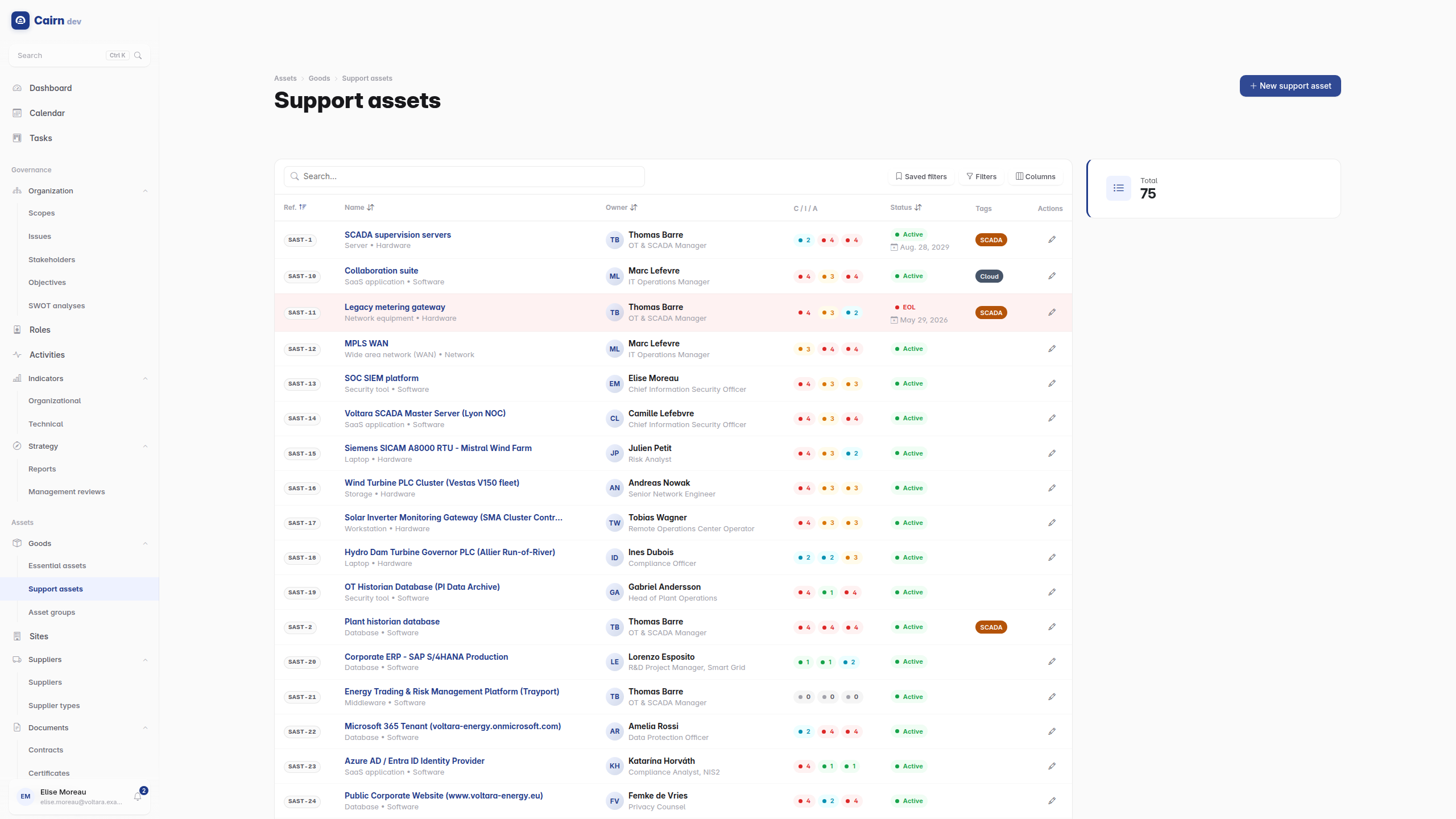This screenshot has height=819, width=1456.
Task: Open the Columns chooser dropdown
Action: (1036, 177)
